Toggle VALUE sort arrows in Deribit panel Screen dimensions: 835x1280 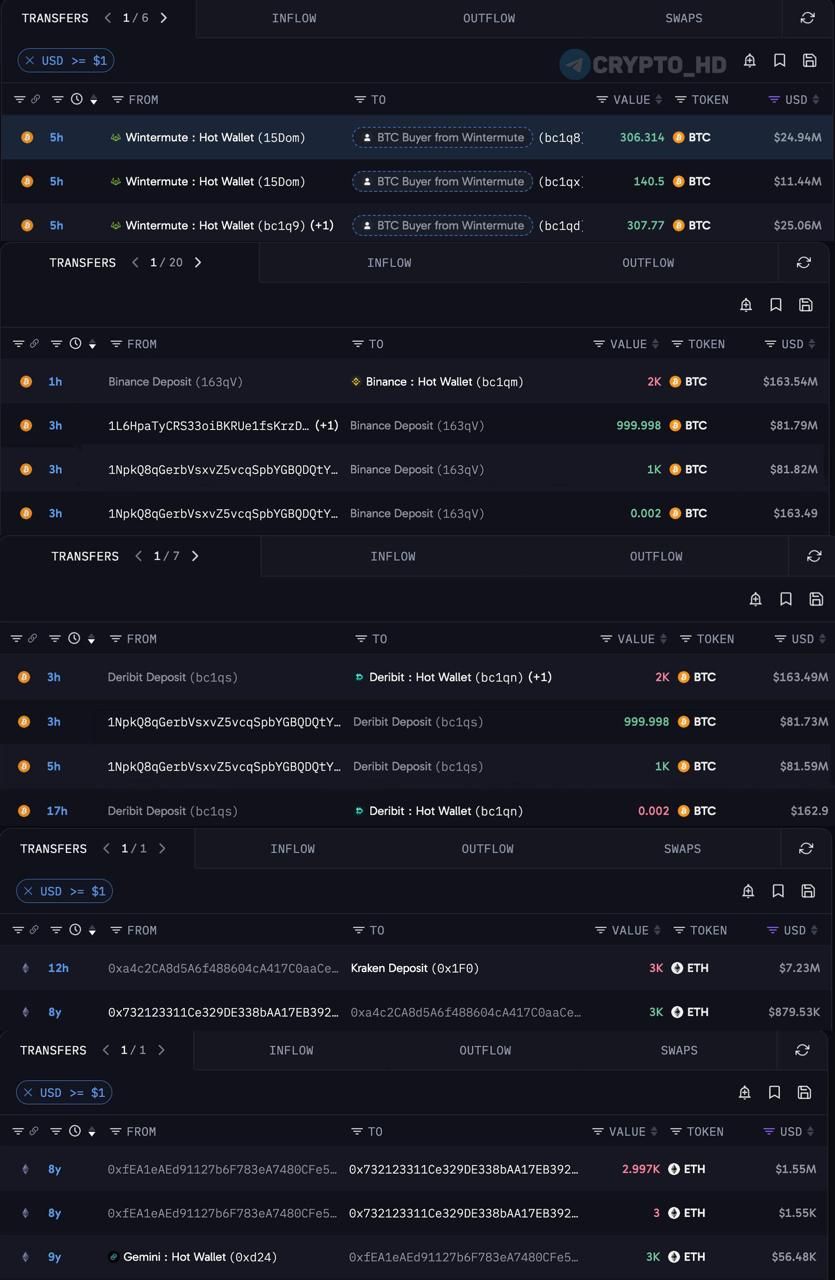coord(663,639)
